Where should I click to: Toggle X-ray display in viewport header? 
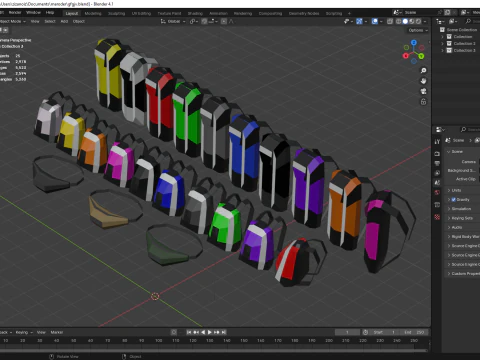390,21
